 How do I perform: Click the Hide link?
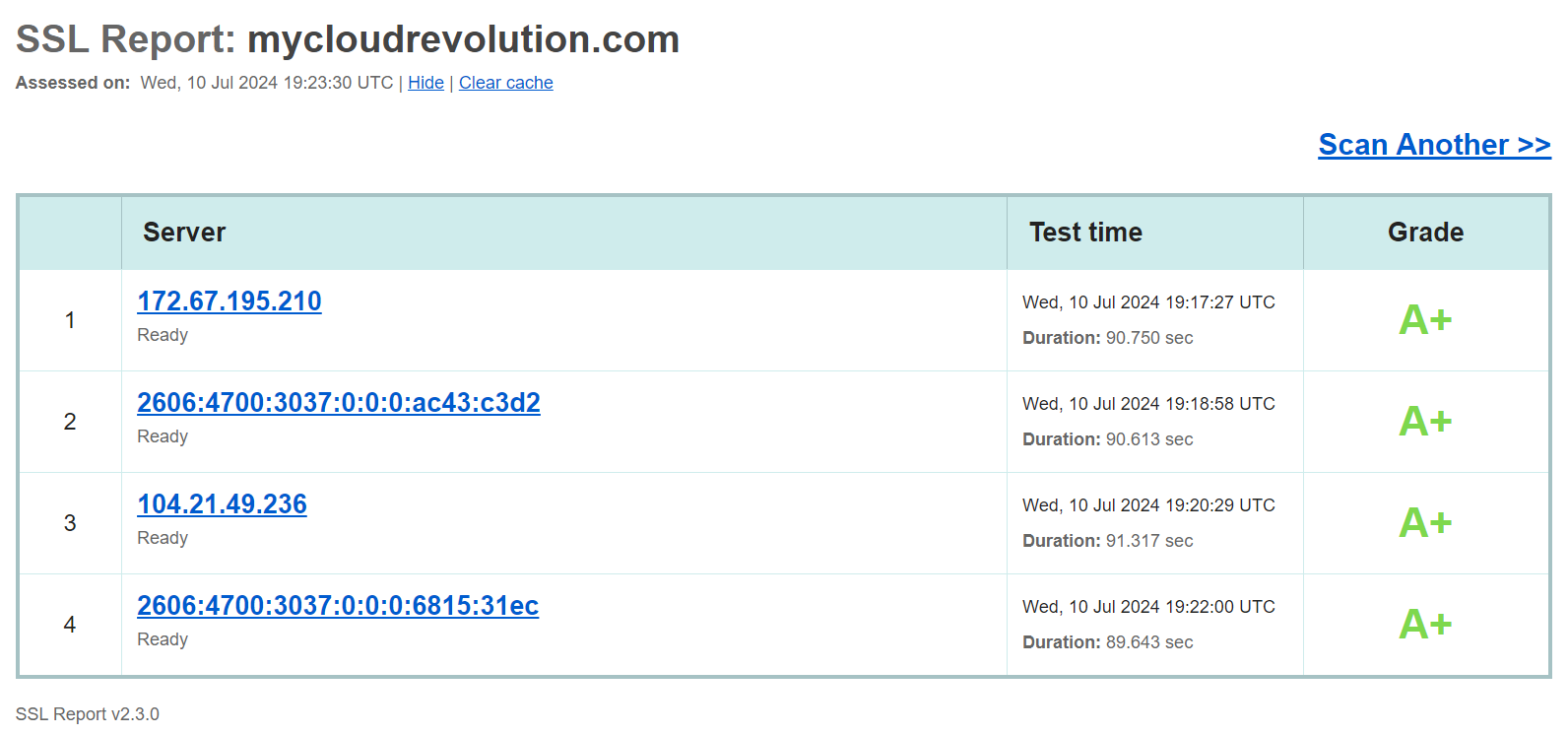pos(425,83)
